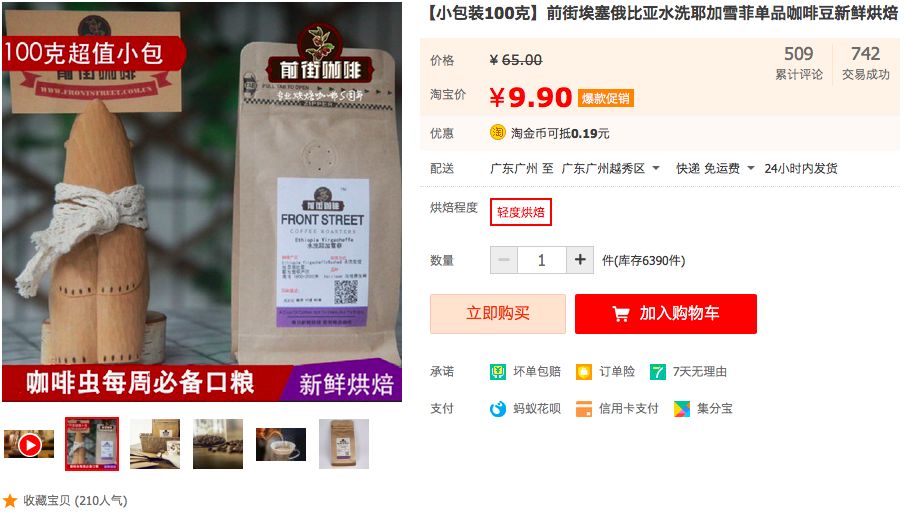This screenshot has width=904, height=518.
Task: Click the 信用卡支付 credit card icon
Action: point(583,409)
